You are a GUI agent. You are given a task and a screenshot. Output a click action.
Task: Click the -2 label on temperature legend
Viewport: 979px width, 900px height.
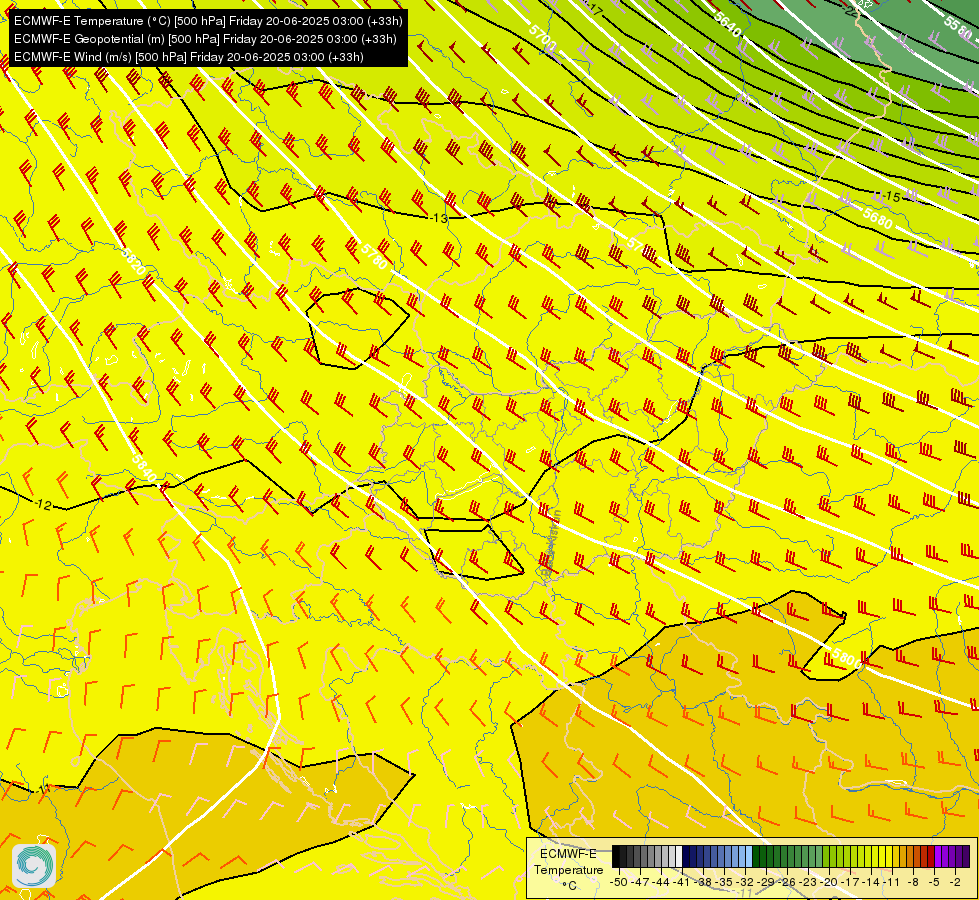[x=954, y=882]
